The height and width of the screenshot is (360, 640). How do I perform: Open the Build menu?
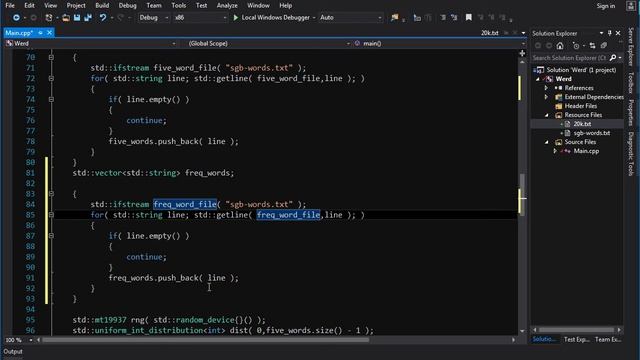(x=102, y=6)
